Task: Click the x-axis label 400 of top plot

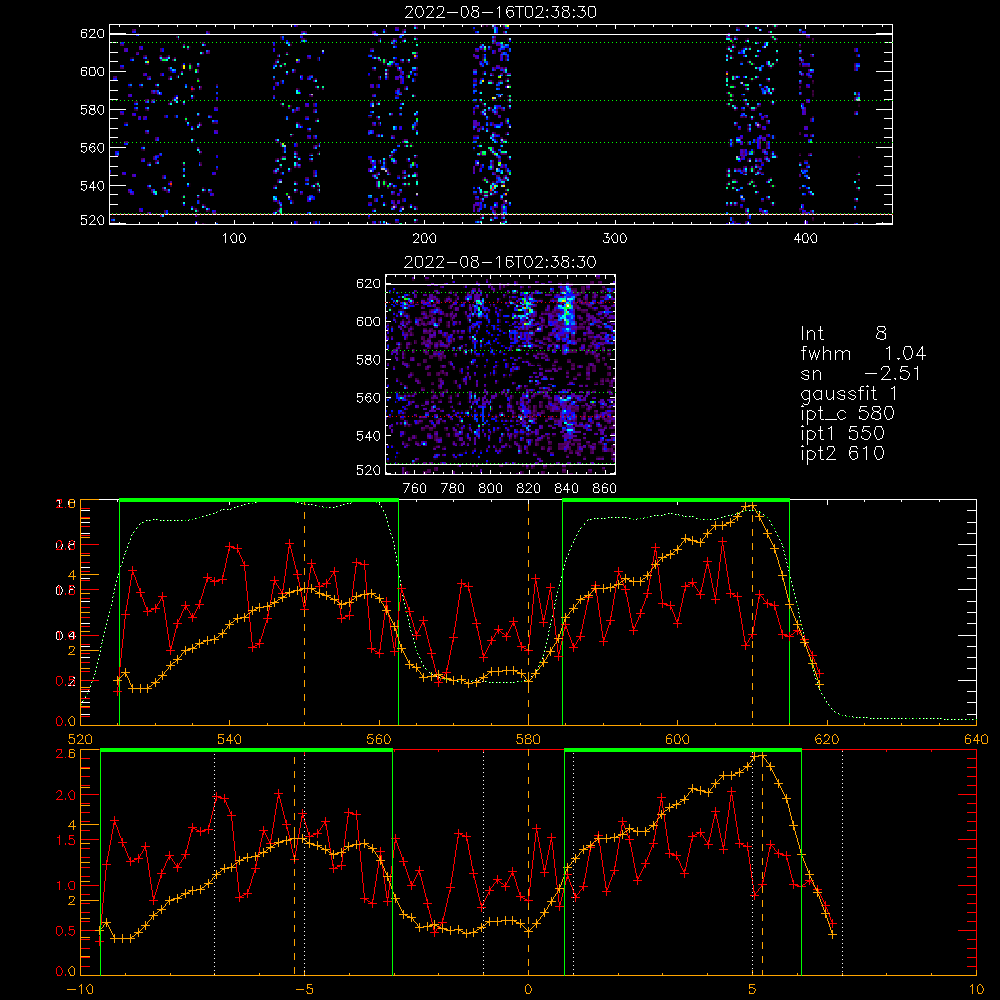Action: pos(805,239)
